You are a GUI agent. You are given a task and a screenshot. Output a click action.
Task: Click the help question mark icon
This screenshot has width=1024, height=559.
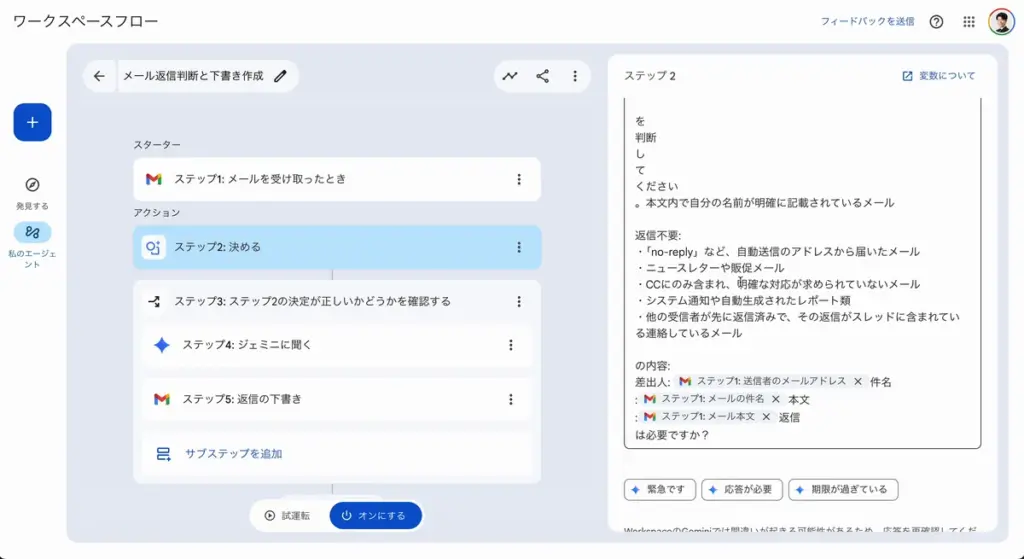936,22
